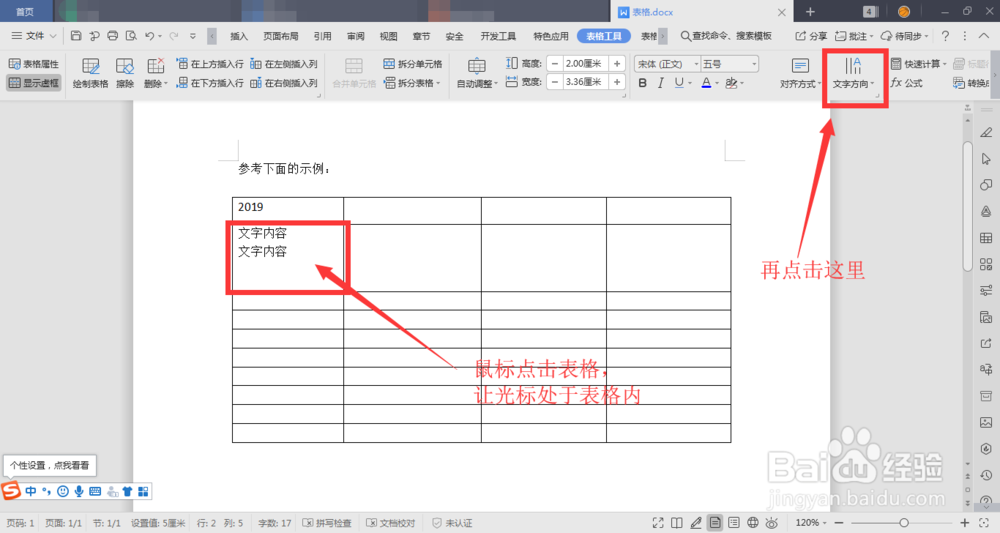This screenshot has width=1000, height=533.
Task: Click the fx 公式 formula button
Action: (907, 83)
